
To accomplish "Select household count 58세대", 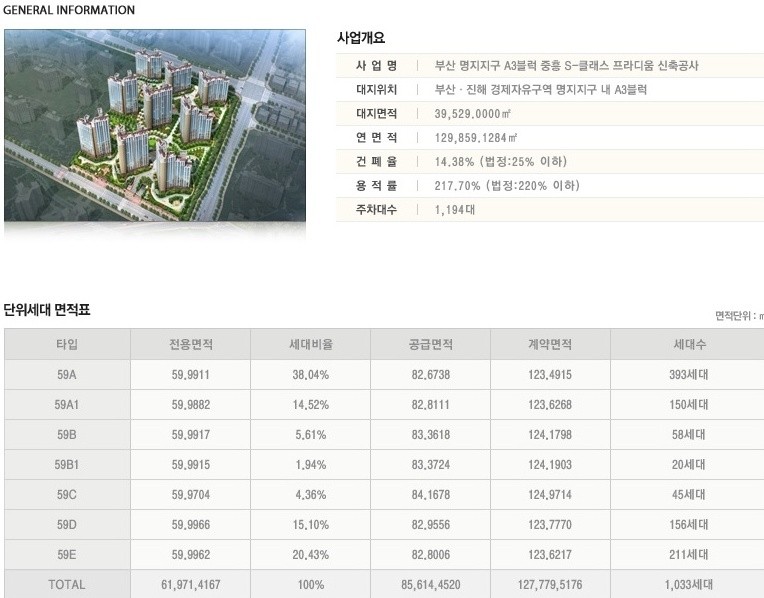I will tap(688, 434).
